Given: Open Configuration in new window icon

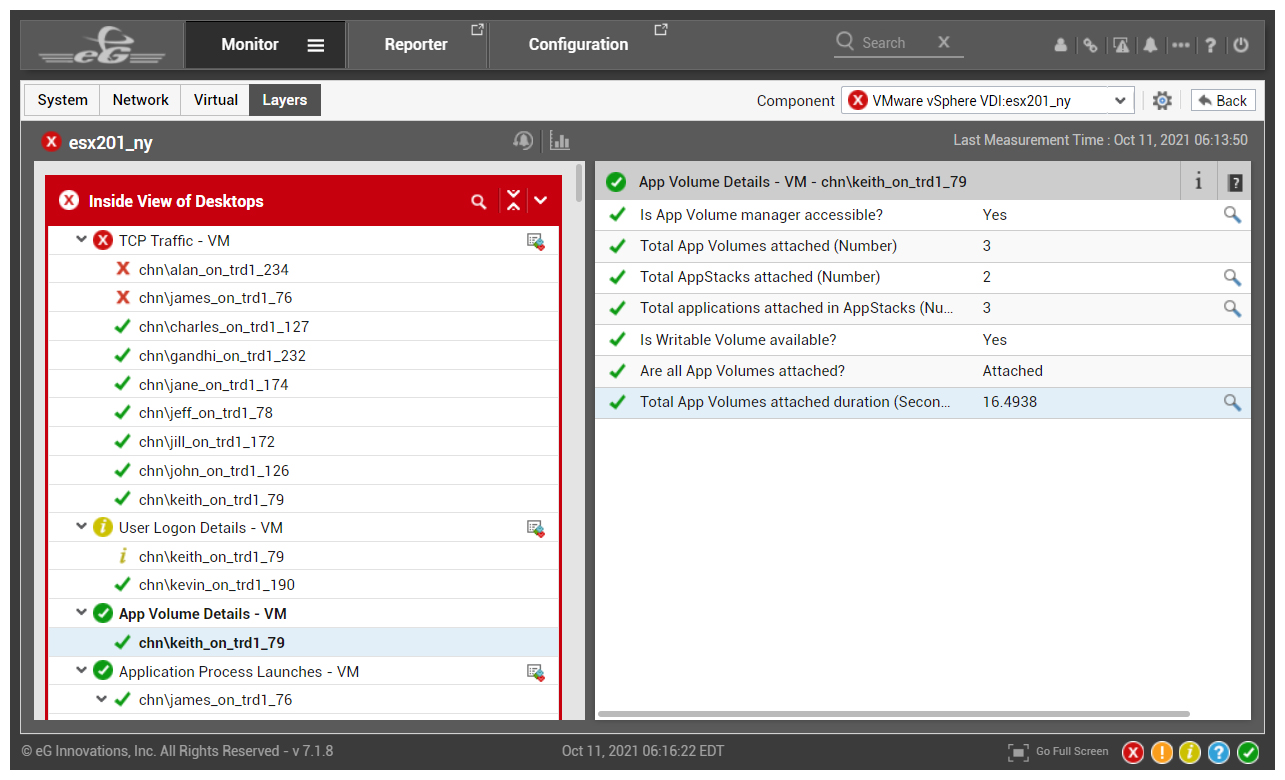Looking at the screenshot, I should point(660,30).
